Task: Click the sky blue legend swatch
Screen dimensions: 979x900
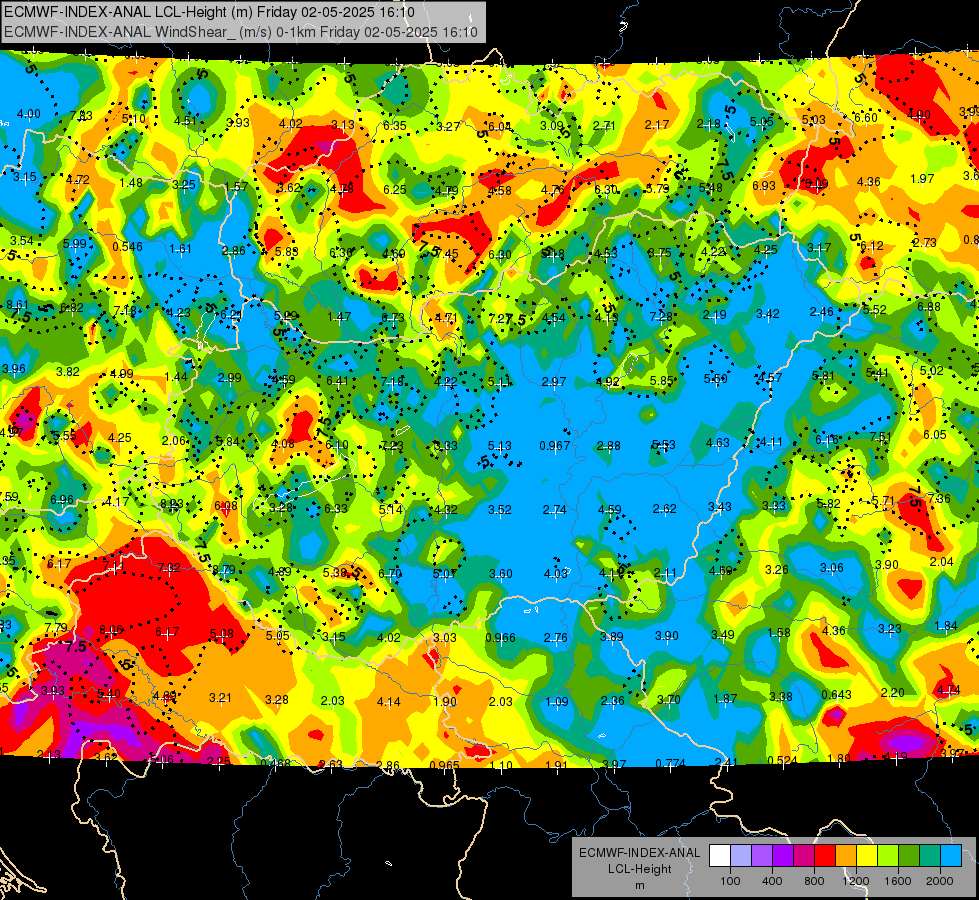Action: 950,856
